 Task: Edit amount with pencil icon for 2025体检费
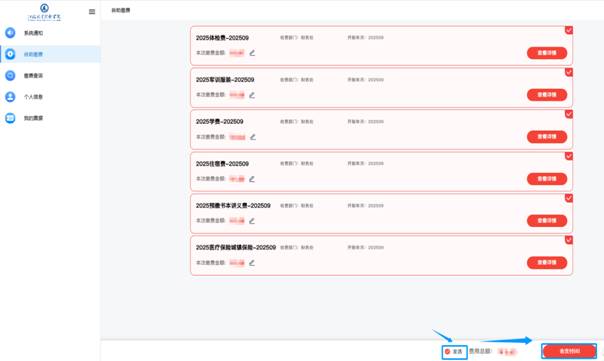(252, 53)
